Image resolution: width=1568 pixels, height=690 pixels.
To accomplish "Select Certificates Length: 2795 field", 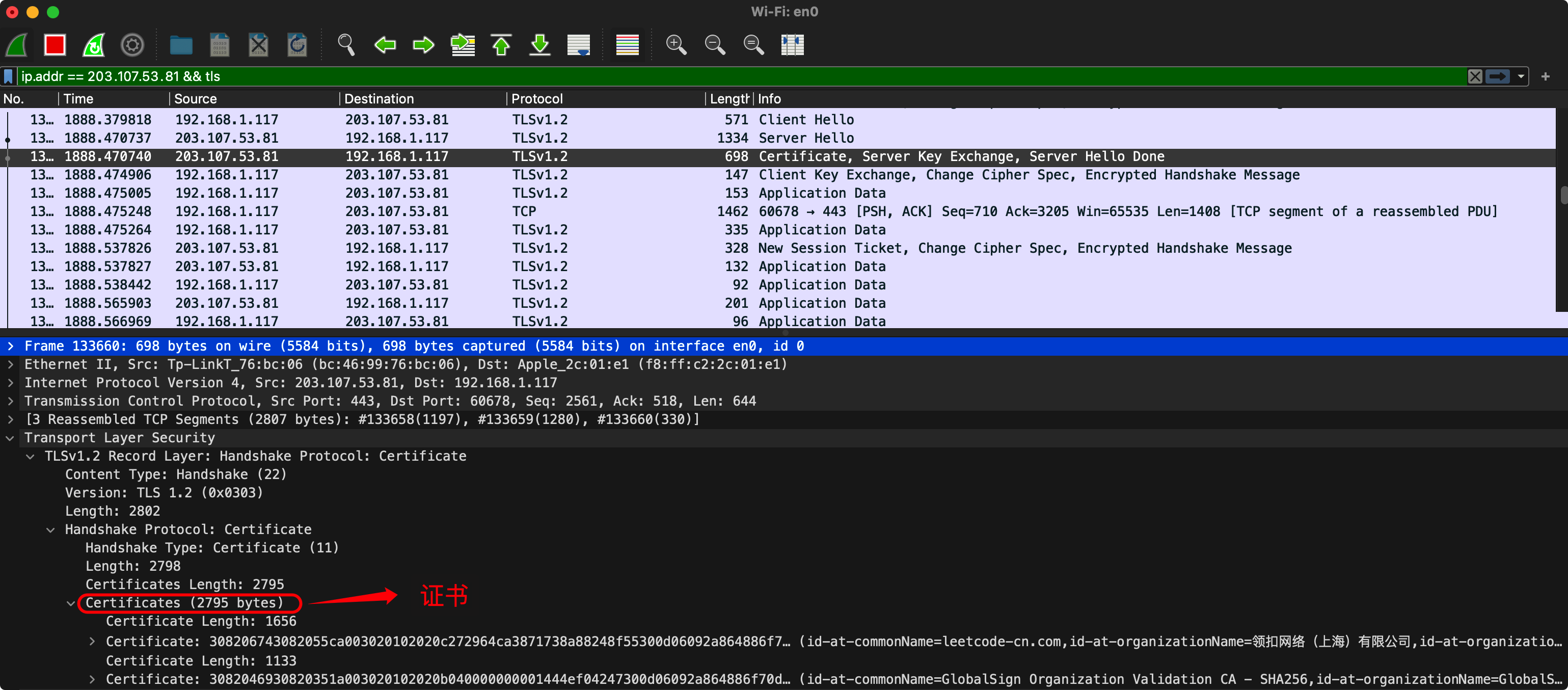I will click(184, 584).
